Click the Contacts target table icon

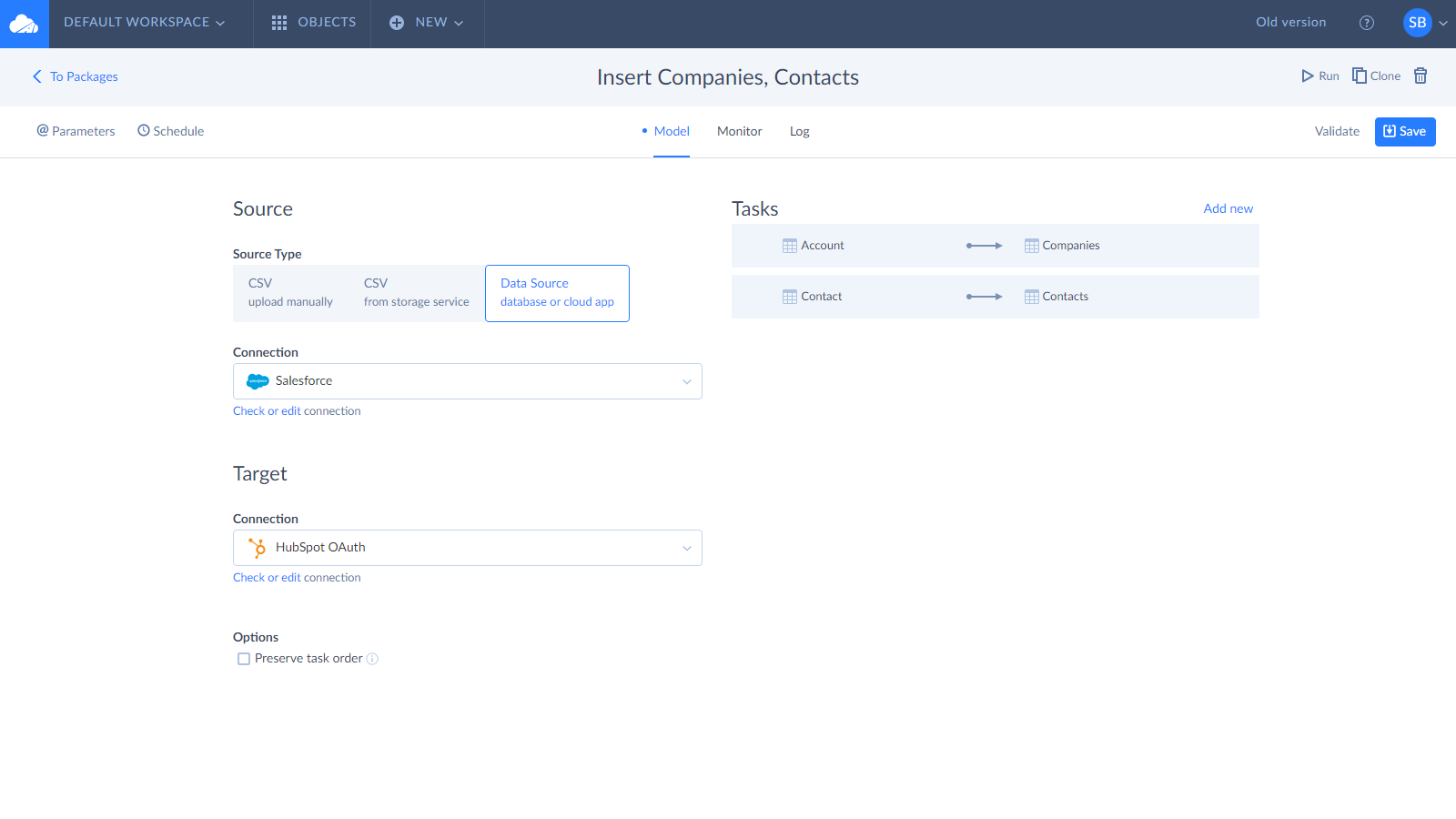1032,297
